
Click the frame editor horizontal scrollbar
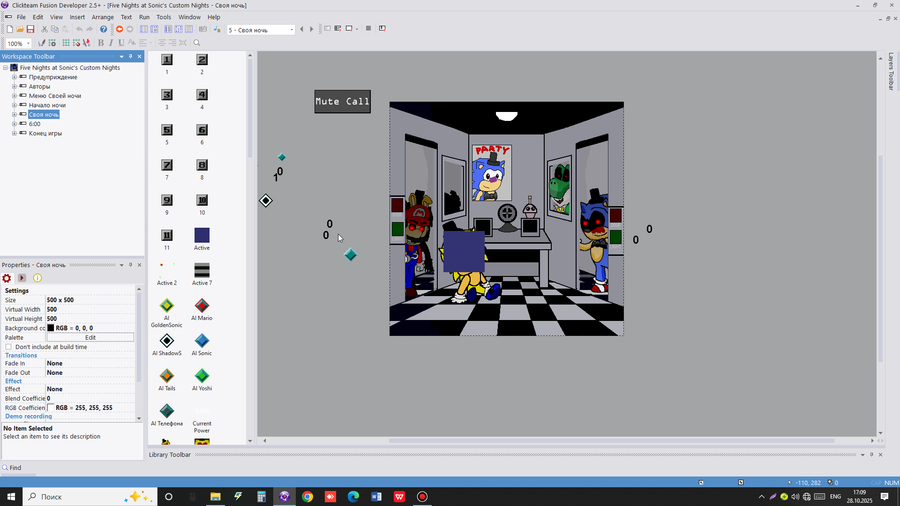pyautogui.click(x=611, y=441)
